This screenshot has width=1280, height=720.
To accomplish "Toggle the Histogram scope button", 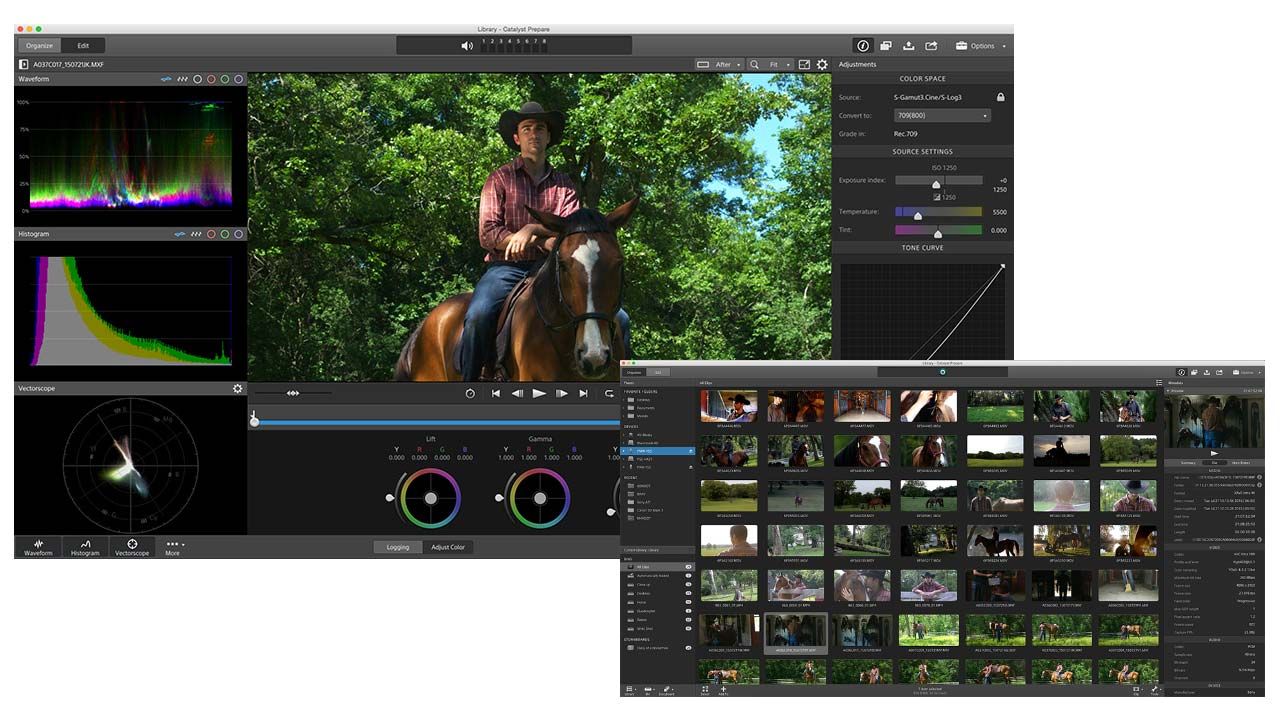I will (85, 547).
